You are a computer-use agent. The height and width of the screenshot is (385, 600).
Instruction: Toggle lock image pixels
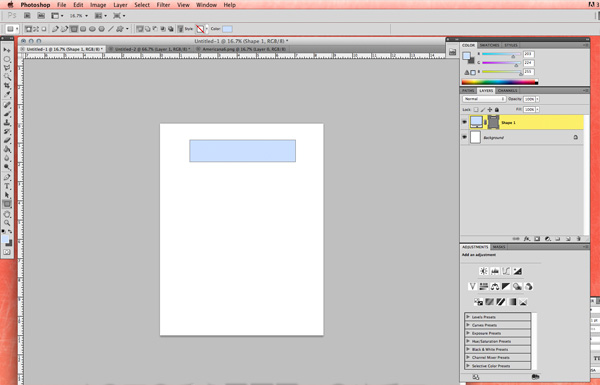pyautogui.click(x=483, y=110)
